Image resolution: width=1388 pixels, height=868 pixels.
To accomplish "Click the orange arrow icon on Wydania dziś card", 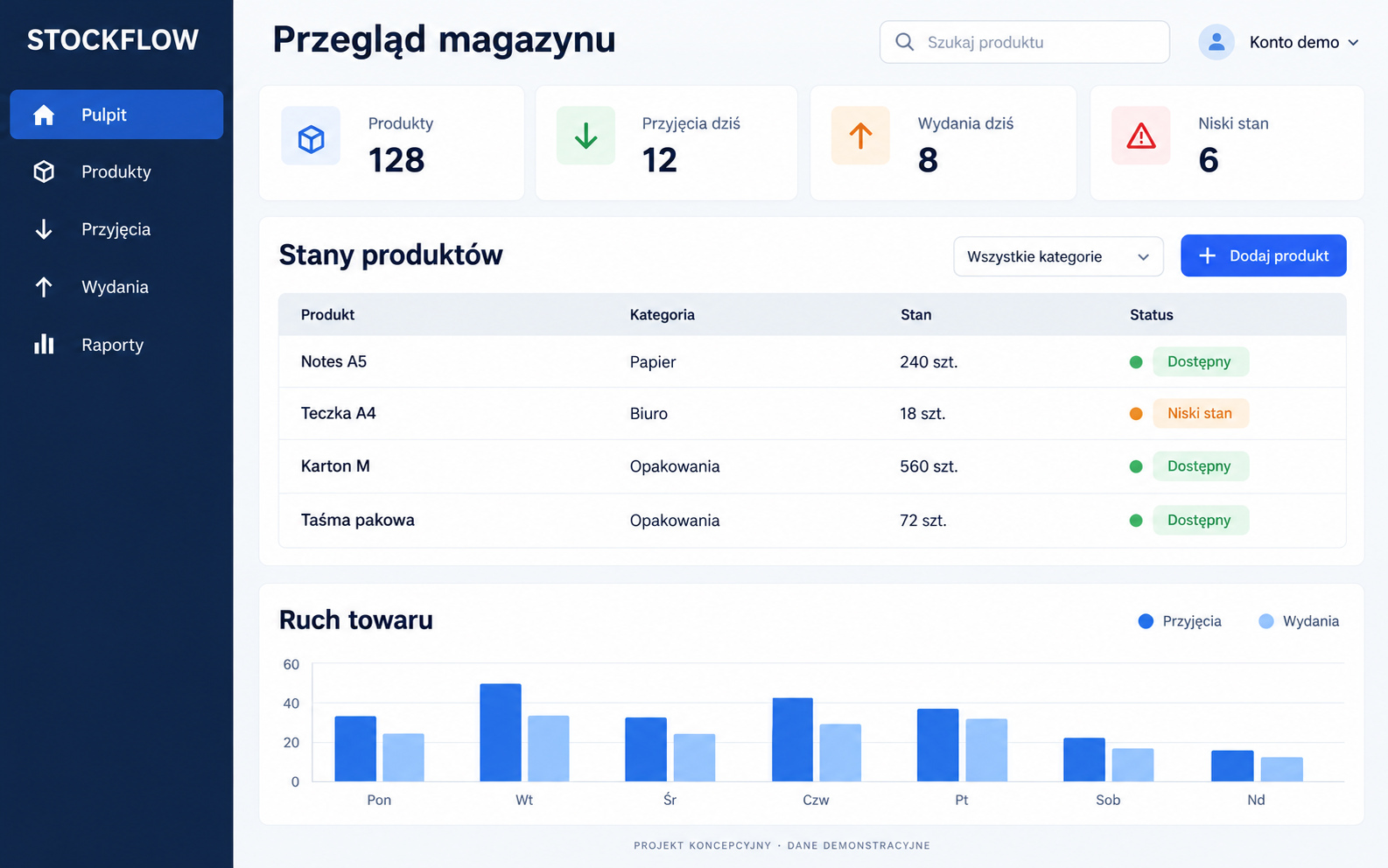I will [x=860, y=136].
